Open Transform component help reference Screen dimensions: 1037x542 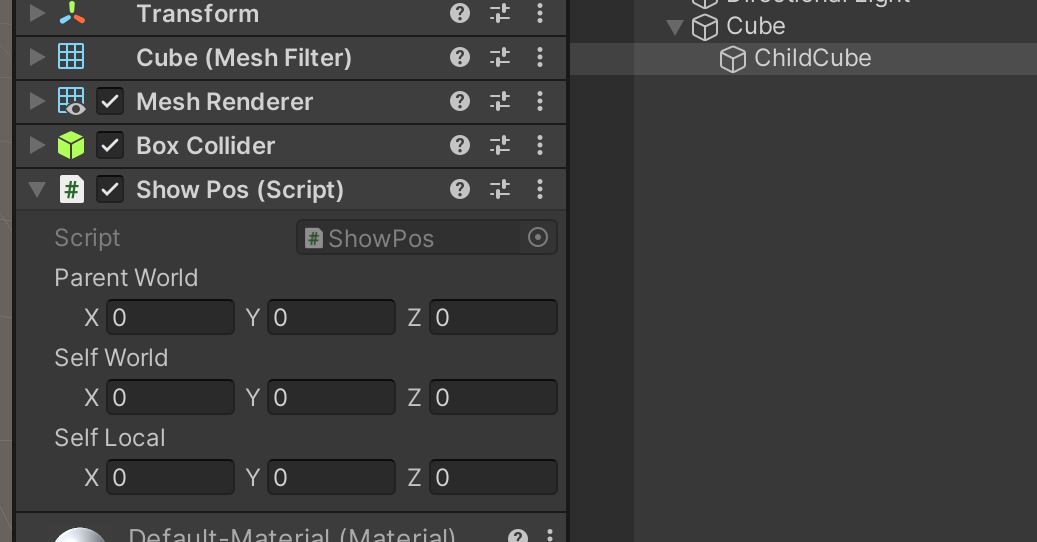click(x=460, y=13)
